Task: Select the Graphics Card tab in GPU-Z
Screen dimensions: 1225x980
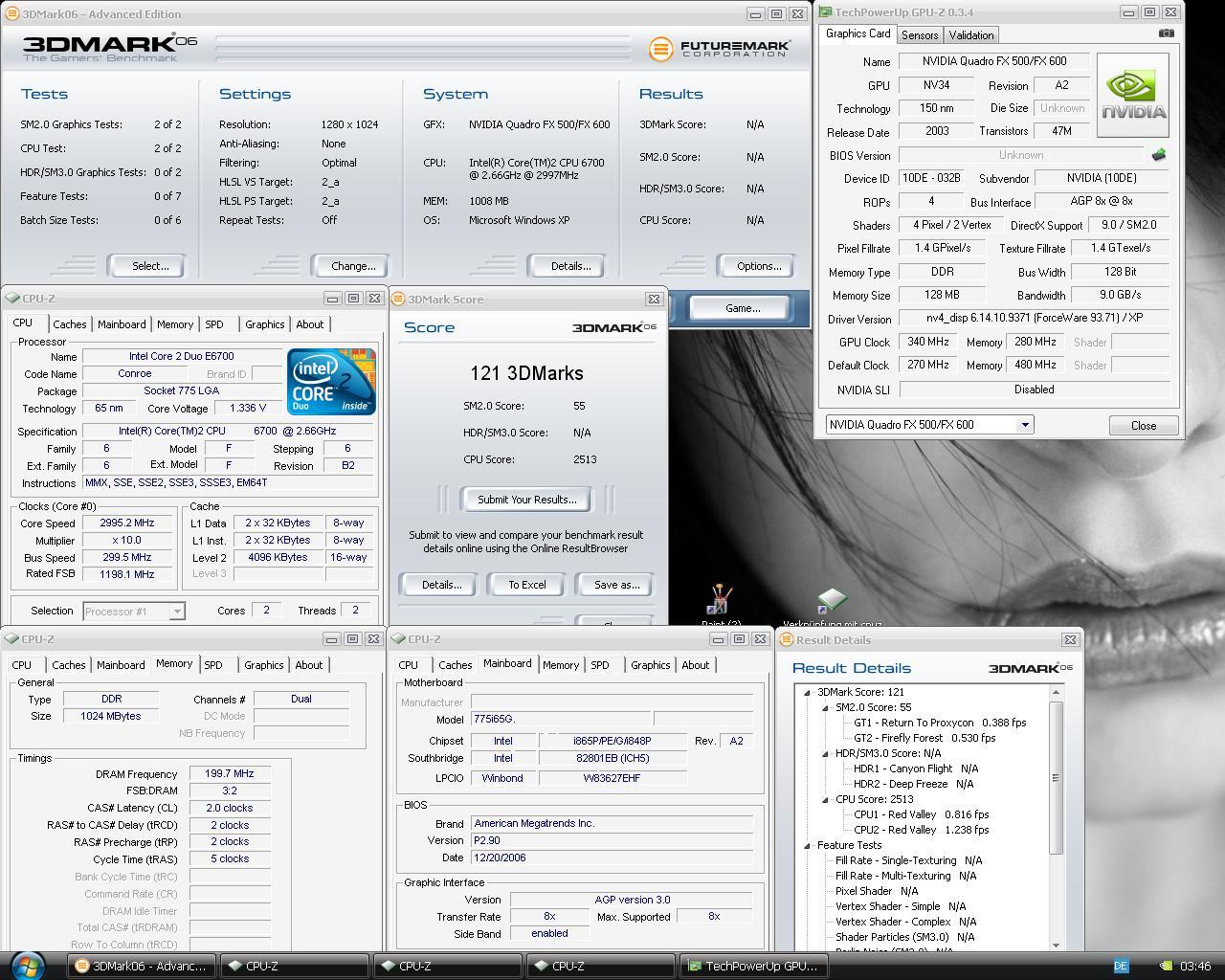Action: 858,33
